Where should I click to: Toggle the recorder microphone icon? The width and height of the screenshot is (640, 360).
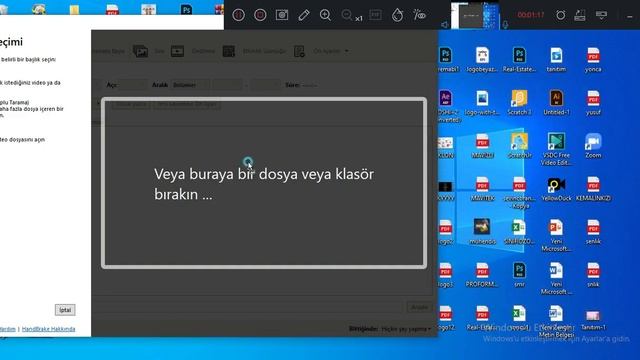505,25
